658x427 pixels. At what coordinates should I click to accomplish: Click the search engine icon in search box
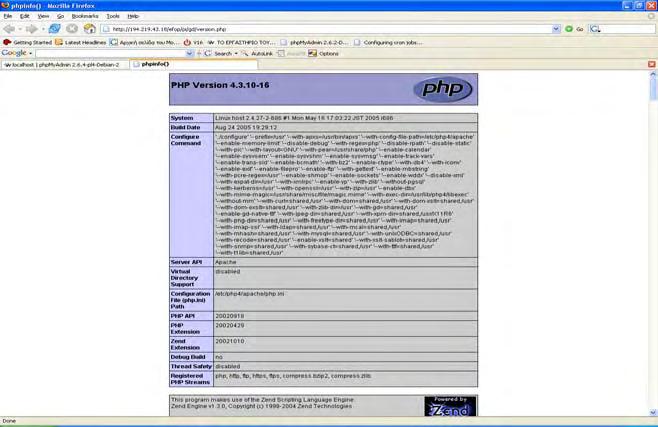(x=595, y=29)
